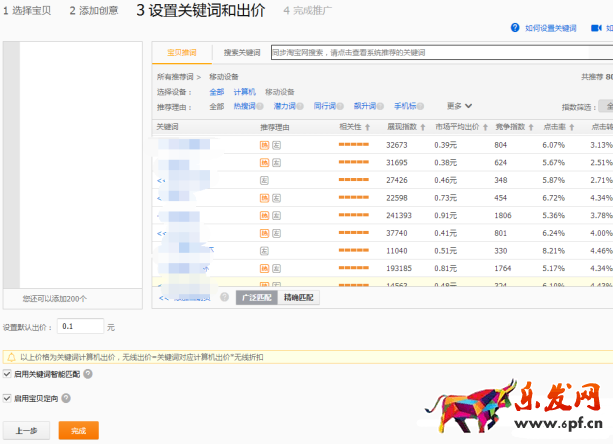The height and width of the screenshot is (444, 613).
Task: Click video icon beside 如何设置关键词
Action: click(x=515, y=29)
